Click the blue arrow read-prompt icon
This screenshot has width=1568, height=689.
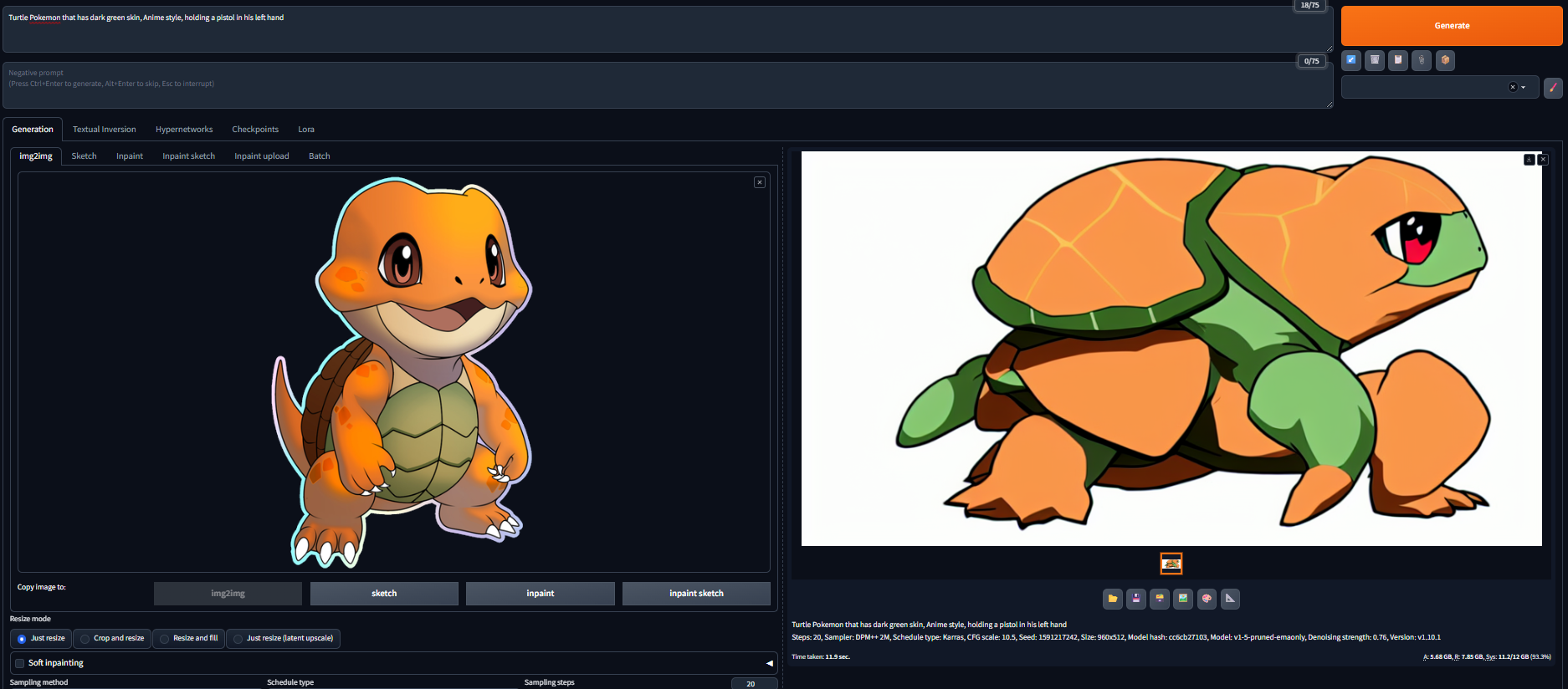(1350, 60)
